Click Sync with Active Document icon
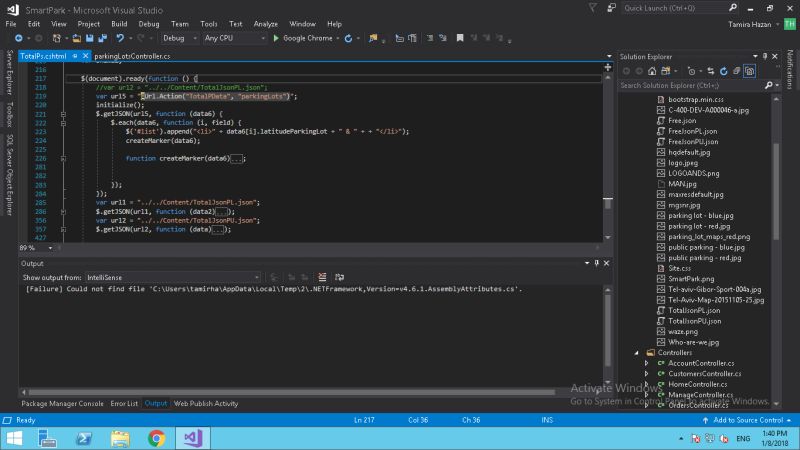This screenshot has height=450, width=800. [x=711, y=71]
